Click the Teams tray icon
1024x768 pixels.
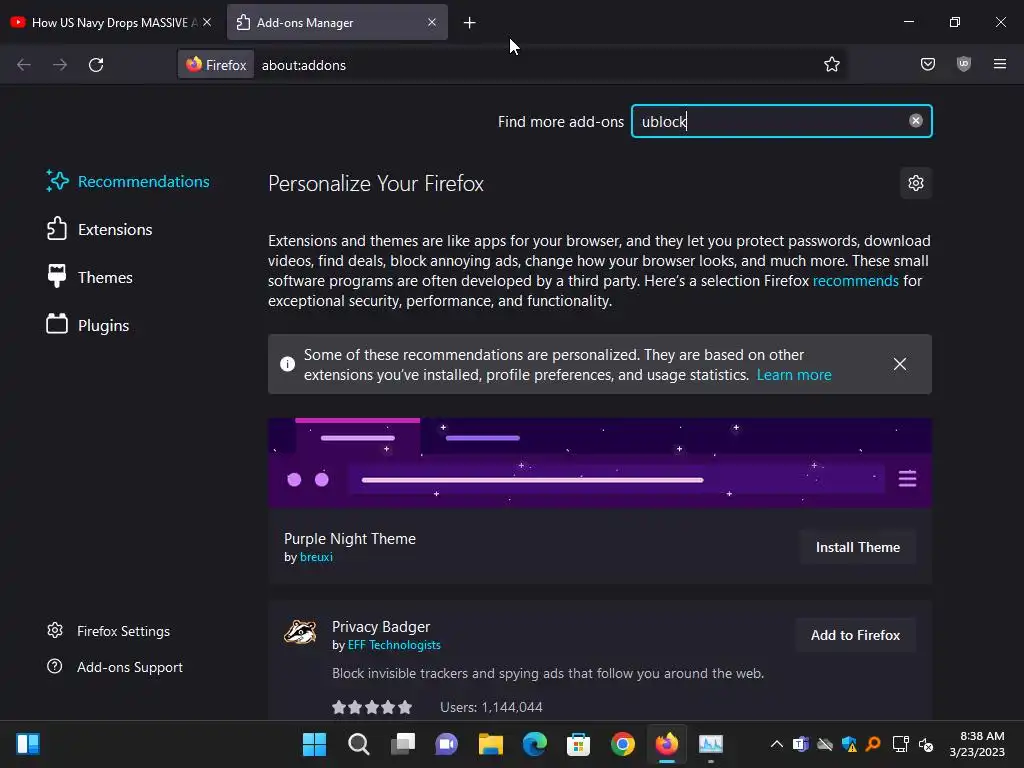click(801, 744)
